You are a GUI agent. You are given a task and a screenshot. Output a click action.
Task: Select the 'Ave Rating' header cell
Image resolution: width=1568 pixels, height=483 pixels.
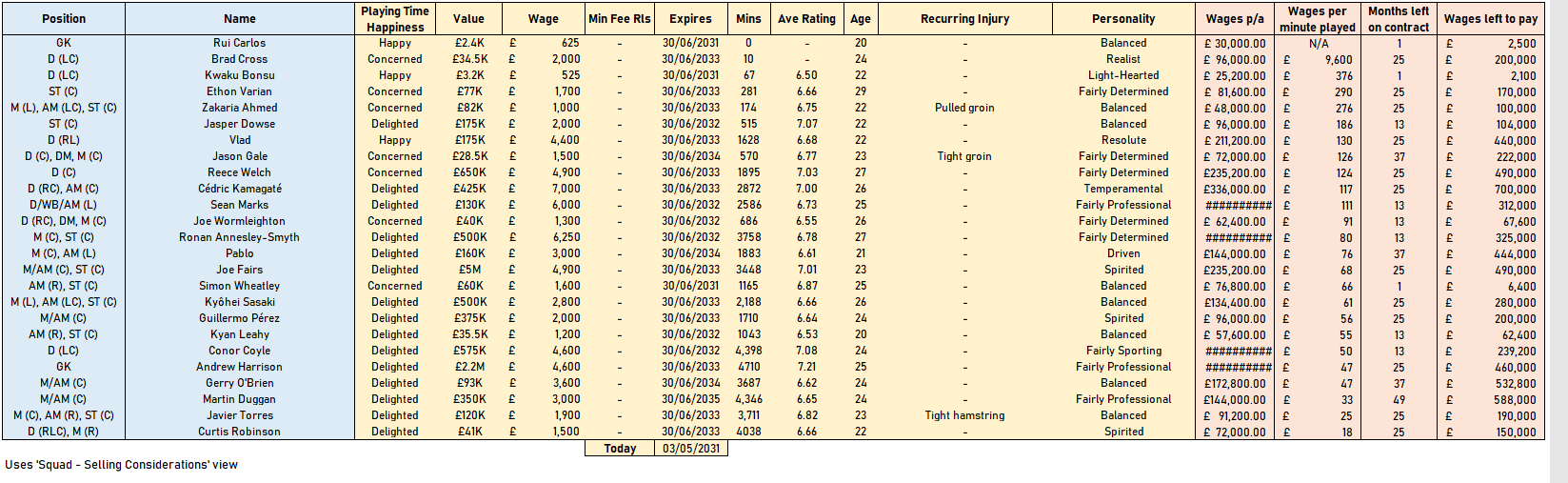(806, 18)
